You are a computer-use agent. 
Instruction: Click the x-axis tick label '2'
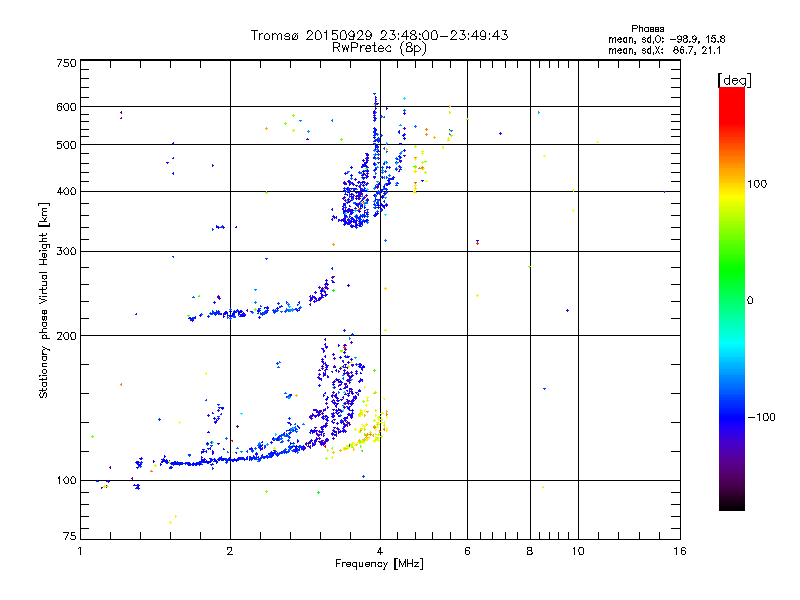[230, 551]
